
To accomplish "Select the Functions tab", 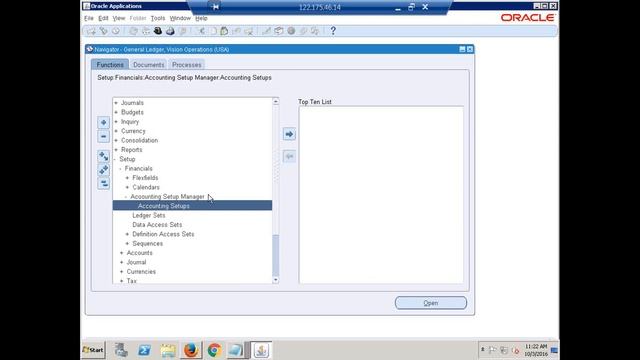I will click(110, 64).
